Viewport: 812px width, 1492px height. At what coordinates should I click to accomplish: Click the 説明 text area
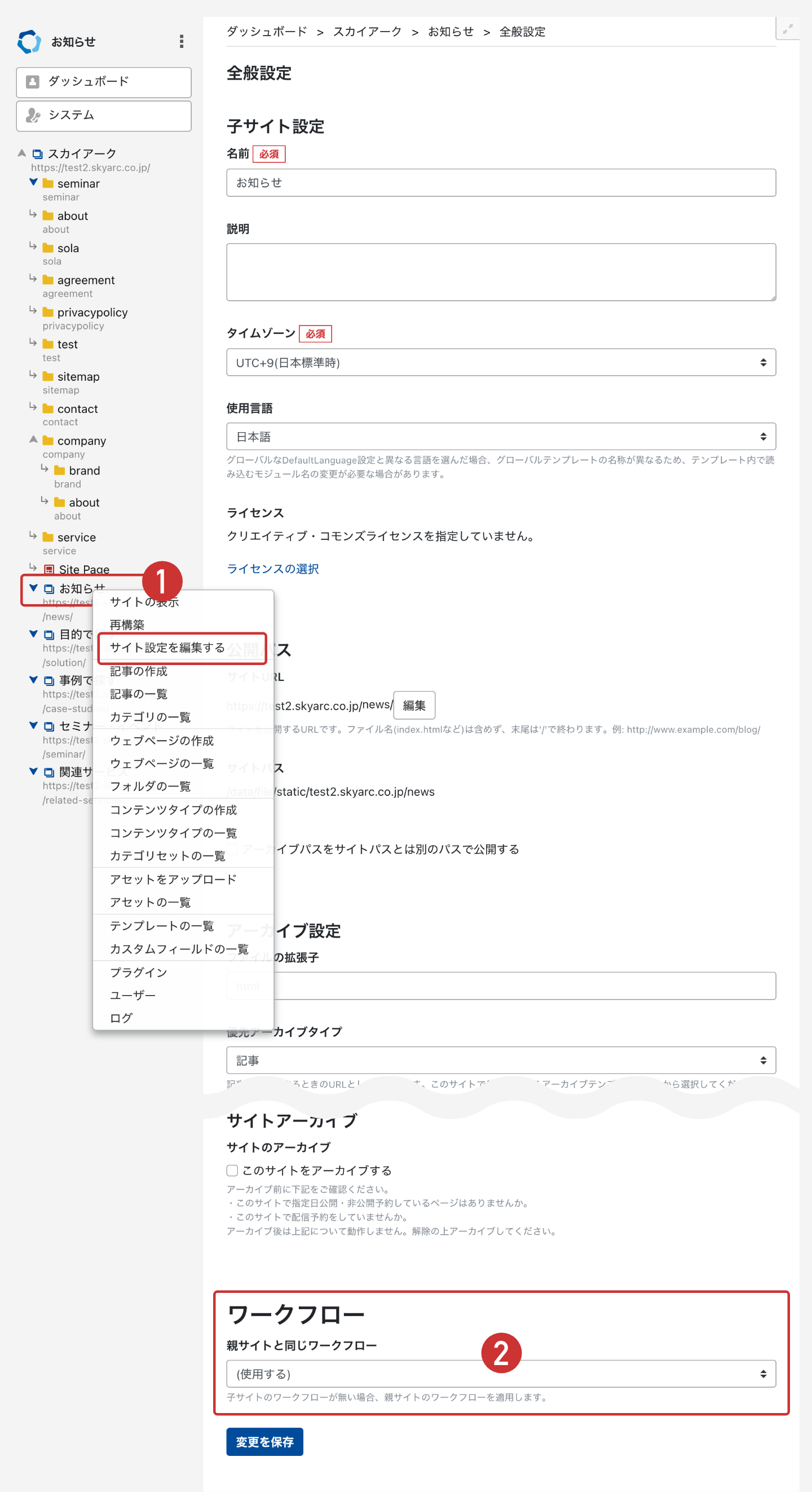click(500, 272)
